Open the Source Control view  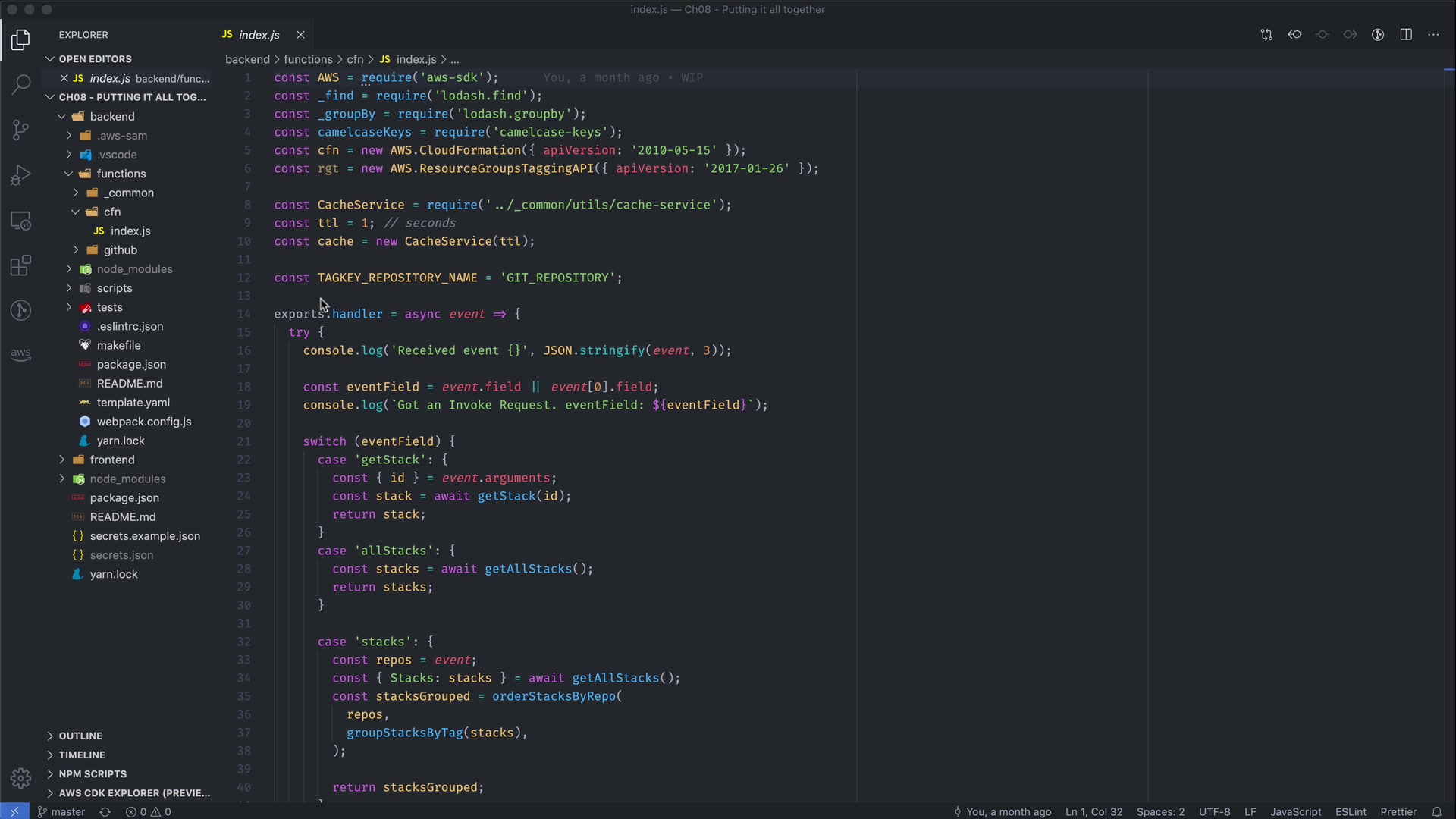tap(20, 130)
